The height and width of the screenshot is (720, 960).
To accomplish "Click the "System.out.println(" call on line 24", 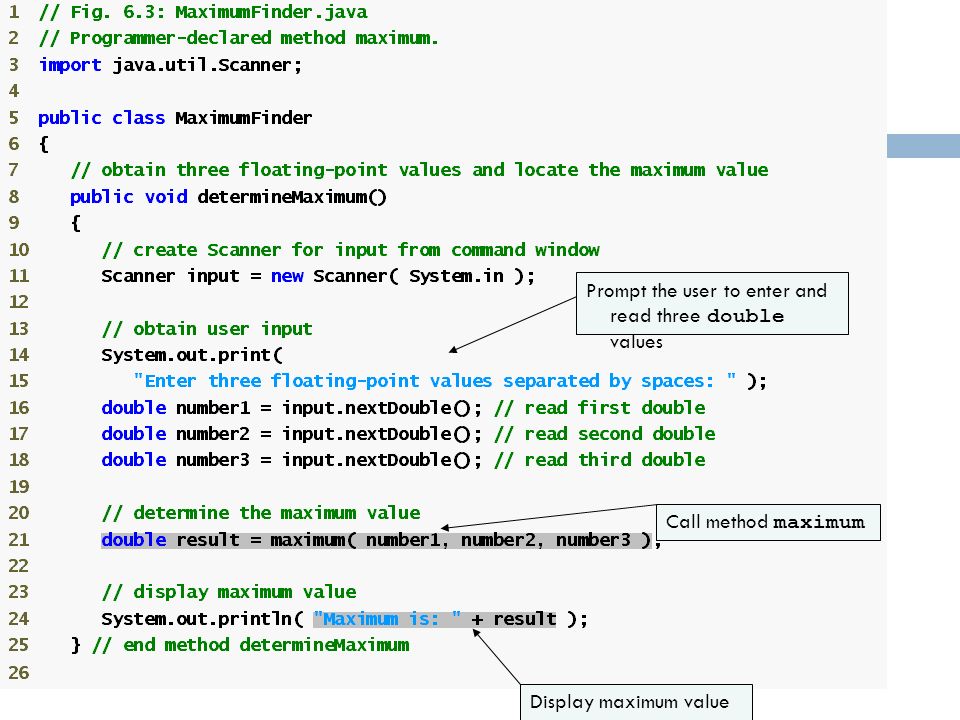I will tap(203, 619).
